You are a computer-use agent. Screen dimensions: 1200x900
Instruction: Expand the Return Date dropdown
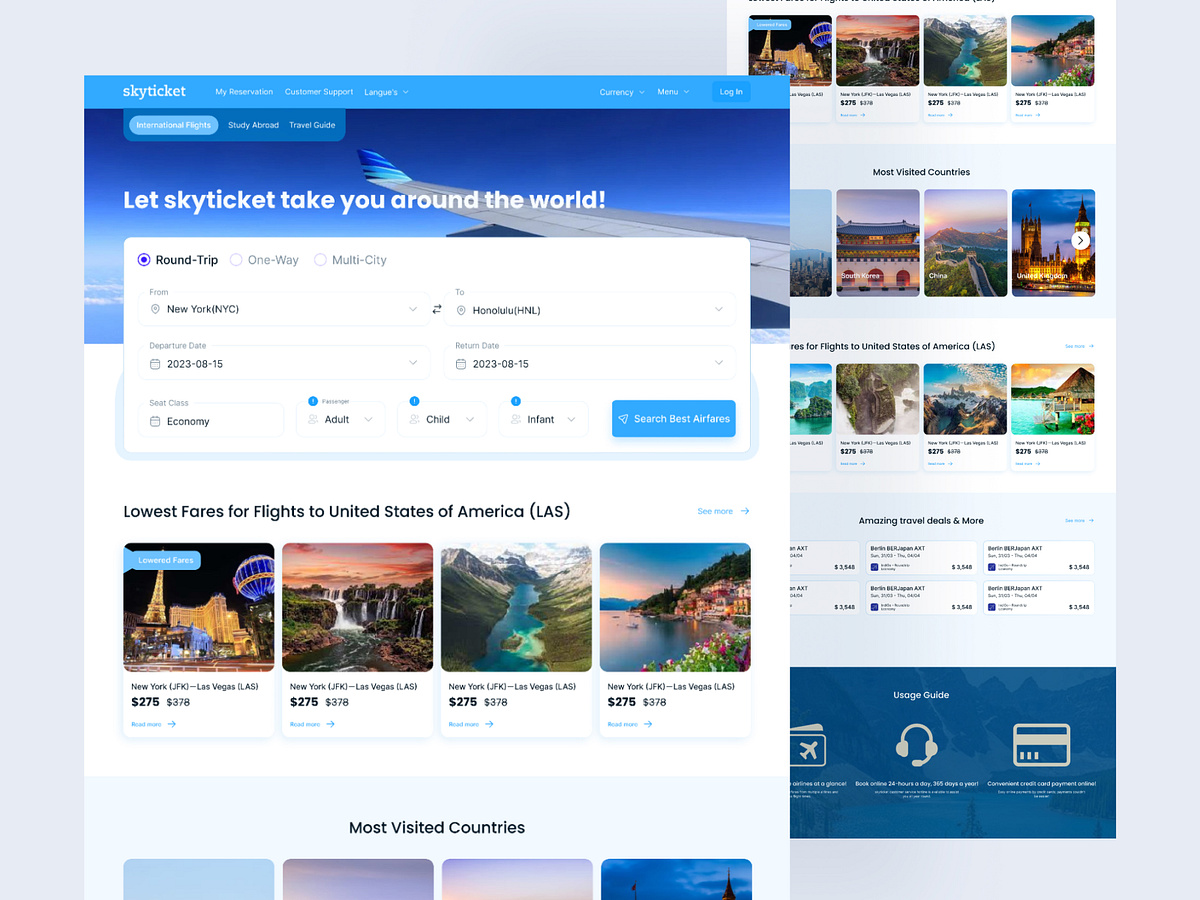click(718, 363)
